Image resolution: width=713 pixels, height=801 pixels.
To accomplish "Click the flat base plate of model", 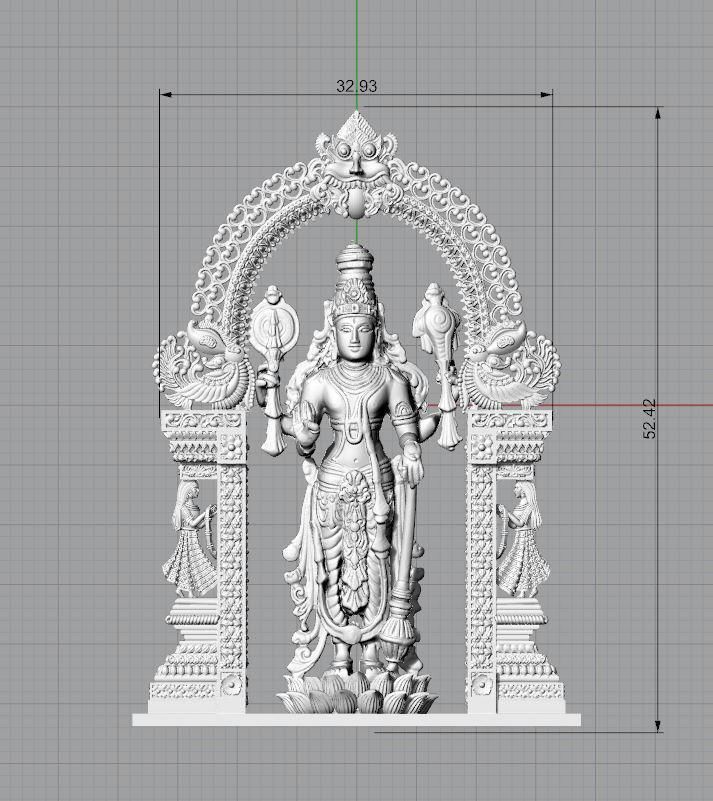I will pos(356,720).
